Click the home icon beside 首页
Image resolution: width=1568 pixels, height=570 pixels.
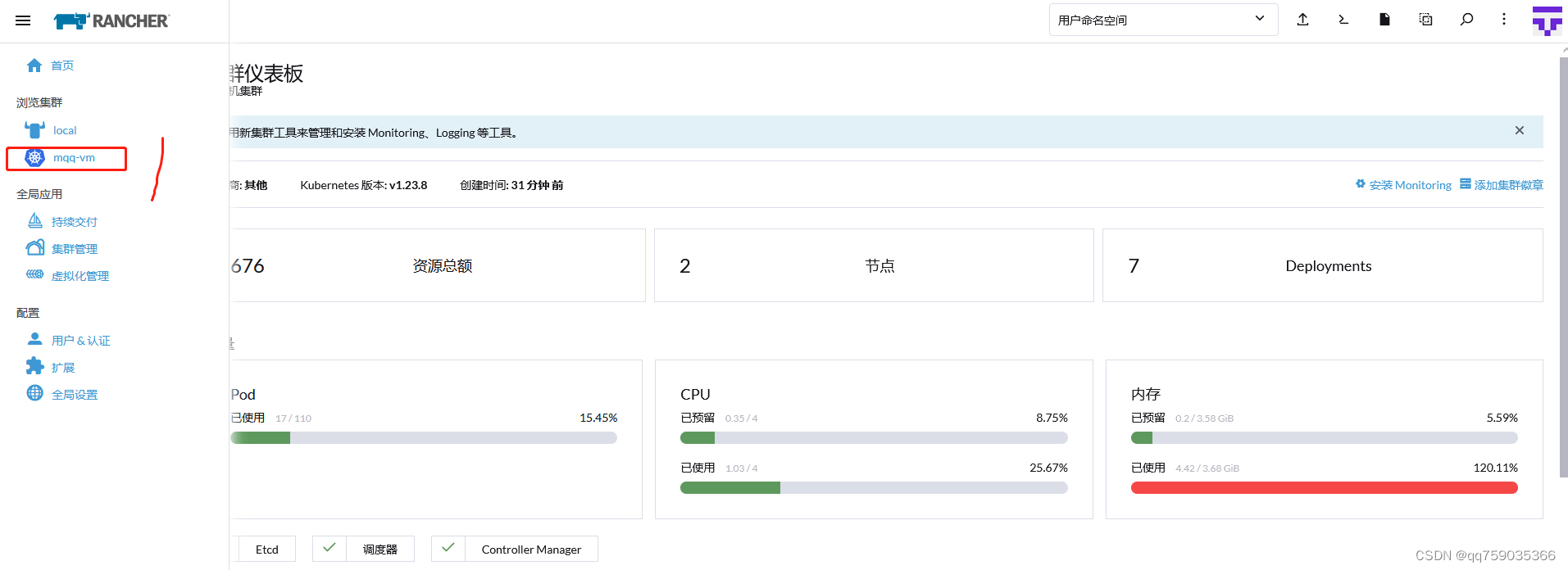[x=34, y=66]
